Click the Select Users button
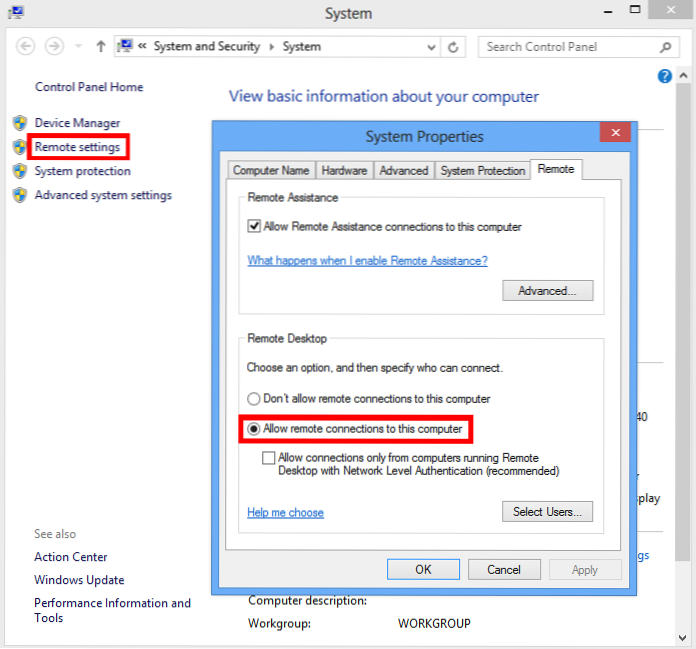 (x=547, y=512)
